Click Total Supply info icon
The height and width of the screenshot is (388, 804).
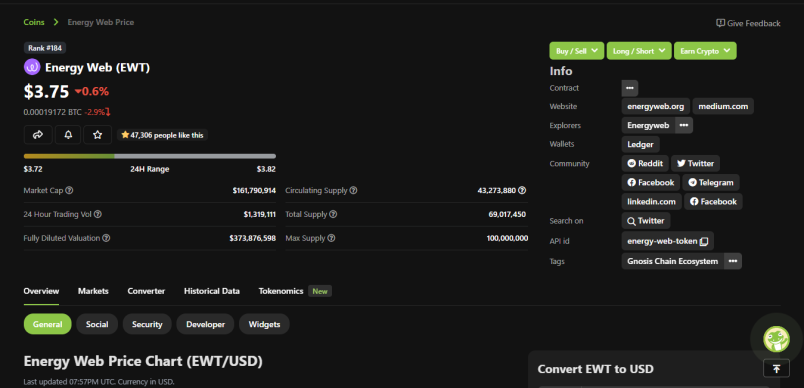tap(333, 214)
